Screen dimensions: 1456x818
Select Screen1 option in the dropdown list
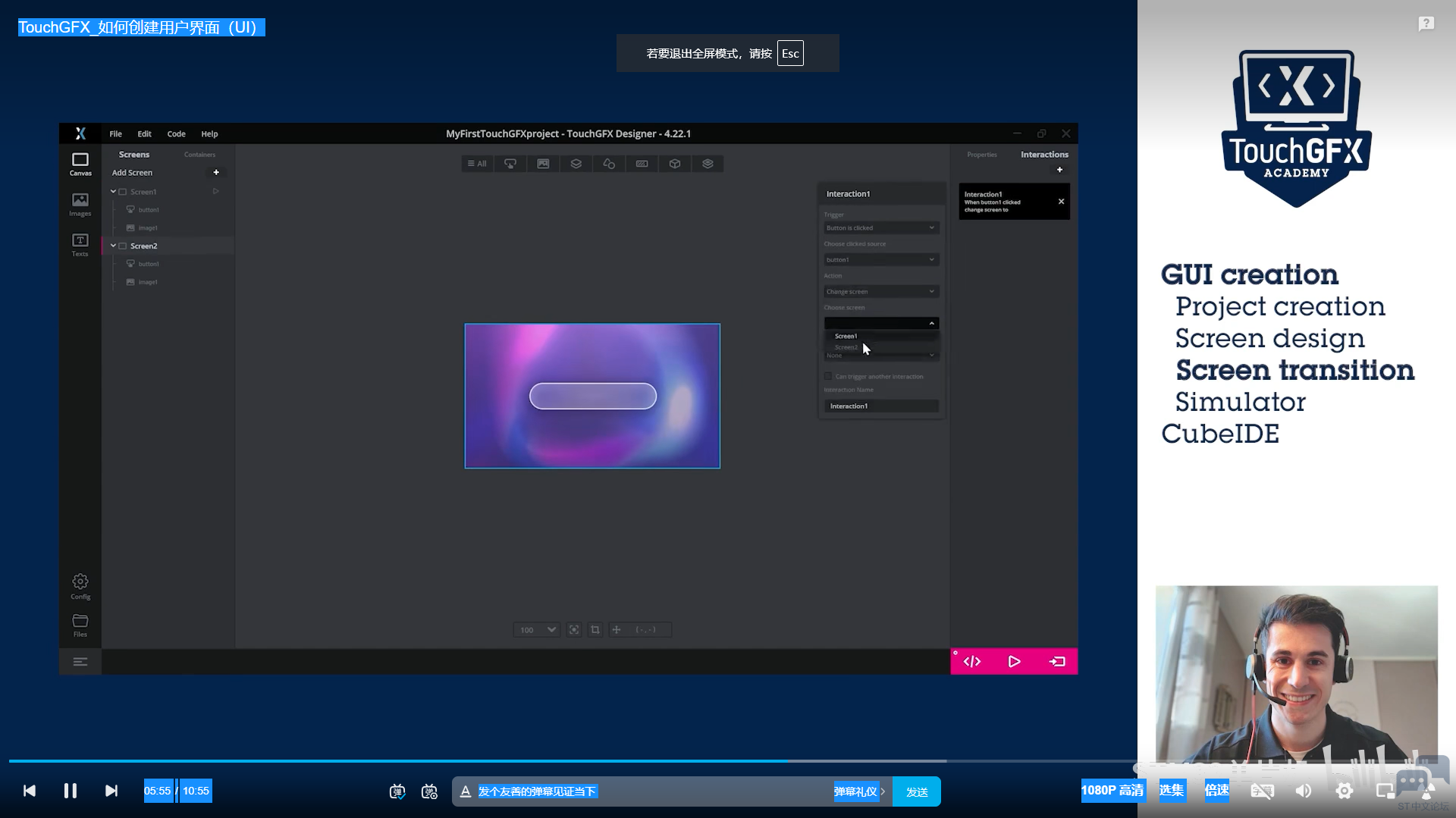pos(882,336)
